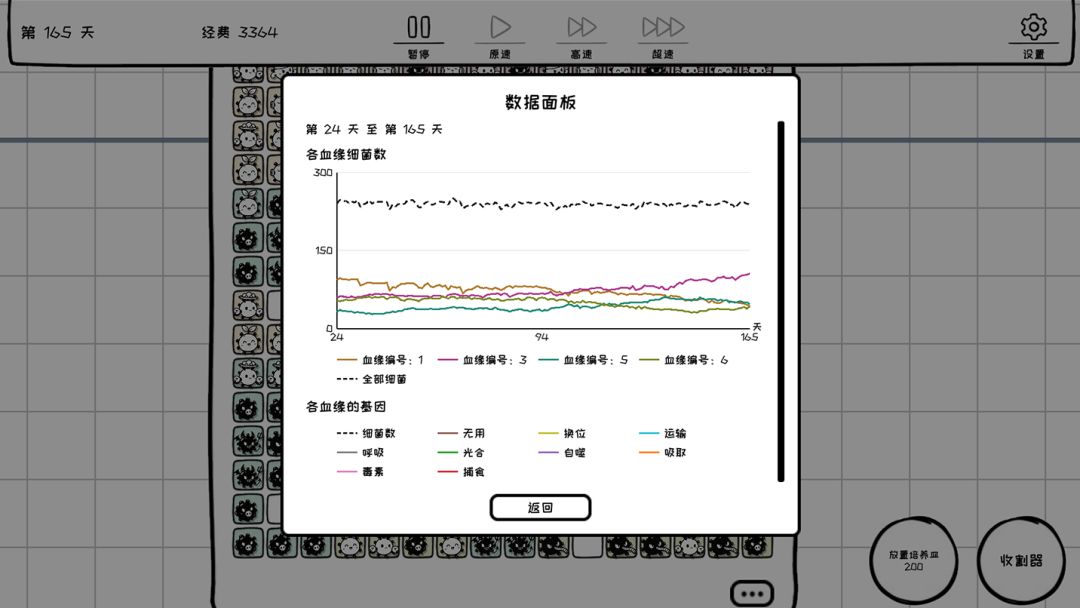Open the 设置 gear icon
Screen dimensions: 1080x608
(x=1033, y=27)
